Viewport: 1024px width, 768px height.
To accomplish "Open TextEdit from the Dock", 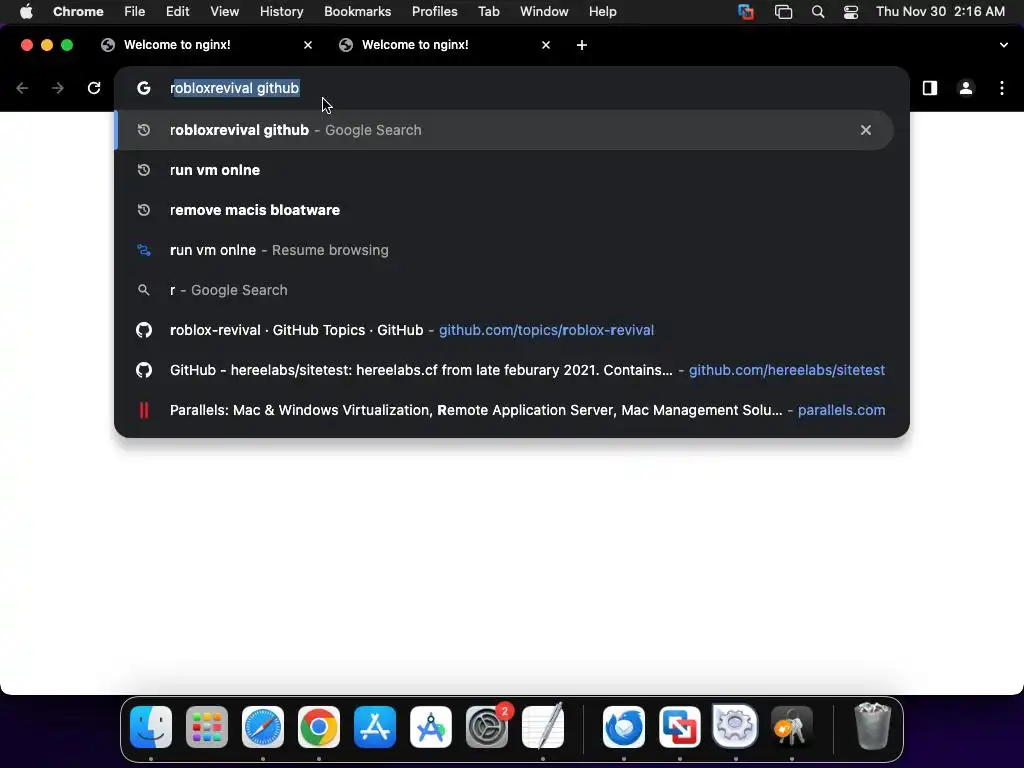I will pyautogui.click(x=543, y=727).
